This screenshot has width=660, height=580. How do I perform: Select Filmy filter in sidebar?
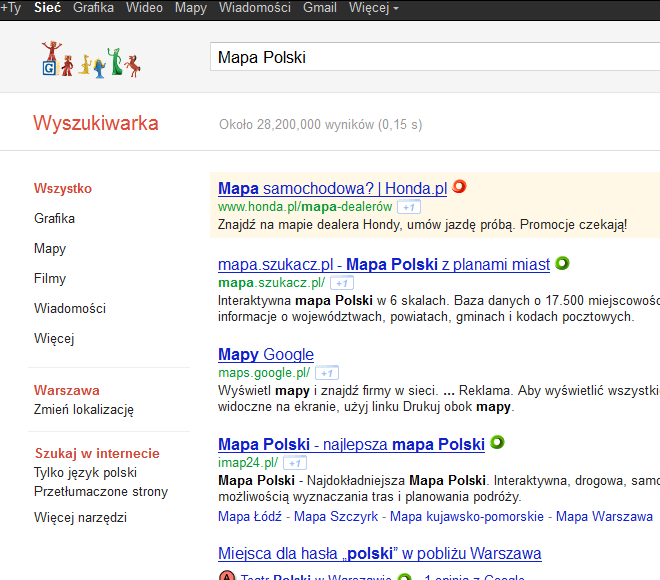50,279
